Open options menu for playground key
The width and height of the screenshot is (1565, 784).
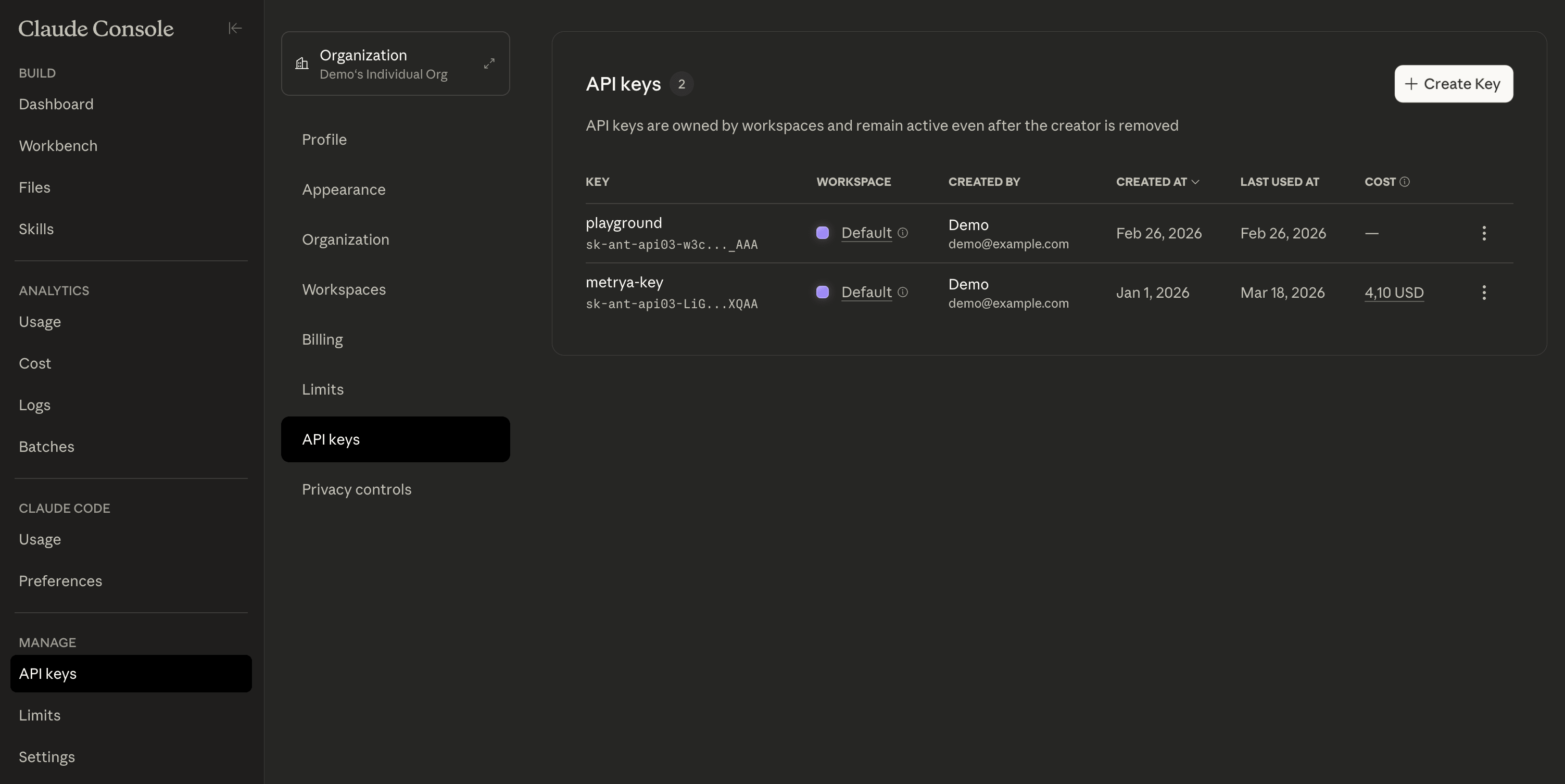click(1484, 233)
